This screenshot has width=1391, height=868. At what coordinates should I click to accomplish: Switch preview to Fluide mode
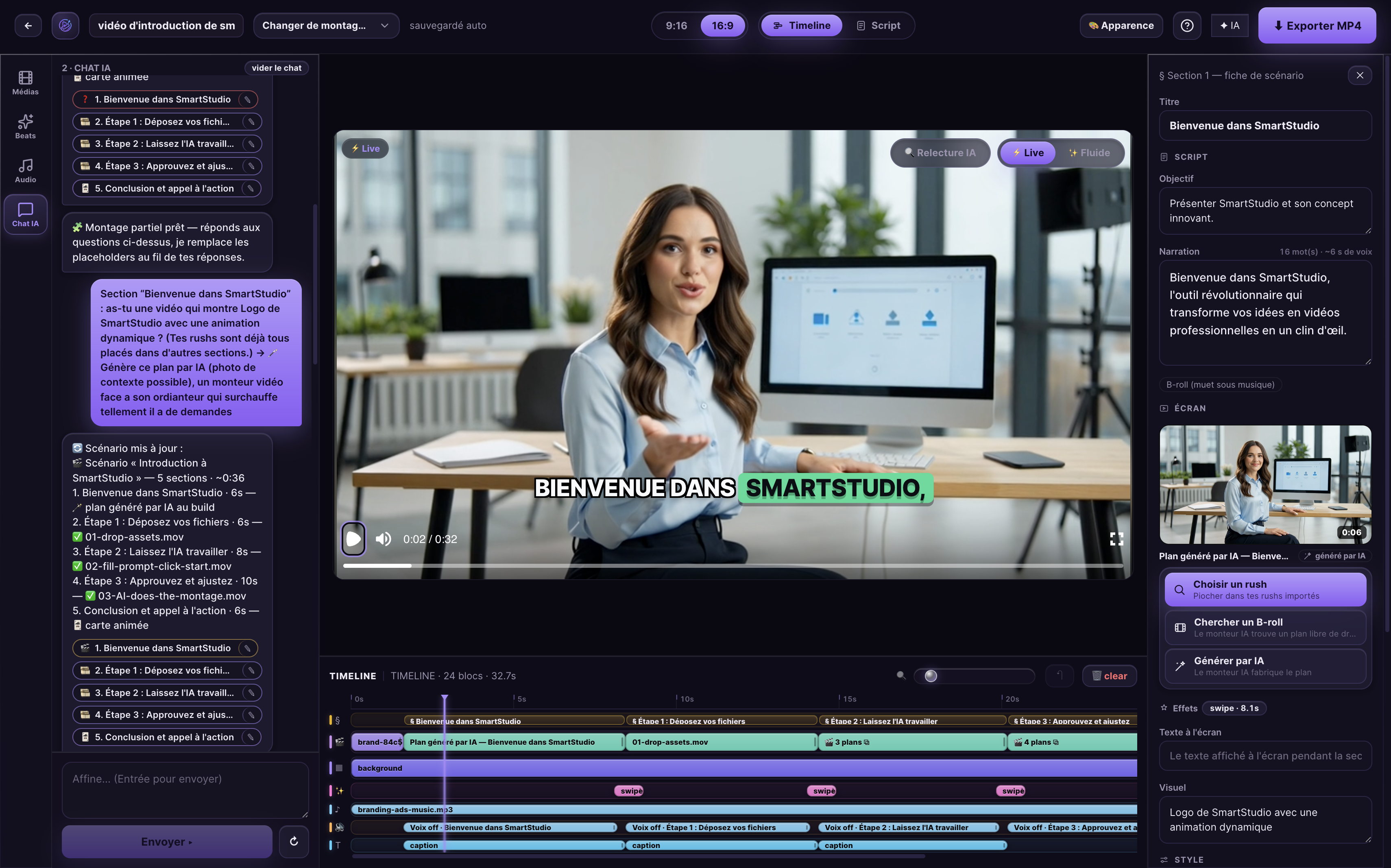1089,153
